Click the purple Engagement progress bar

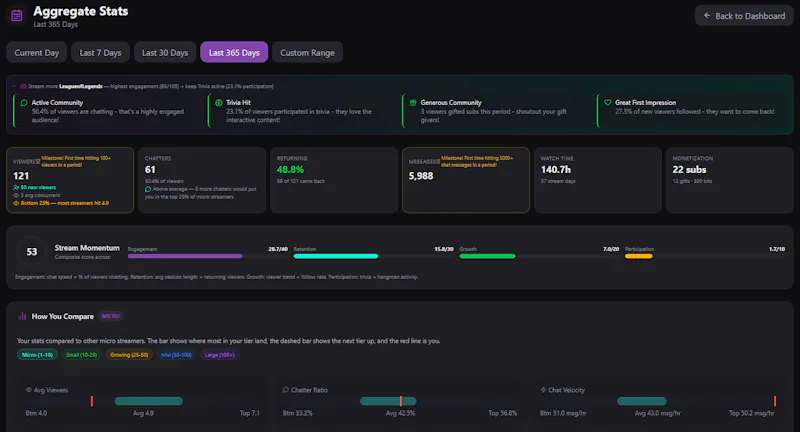click(185, 256)
